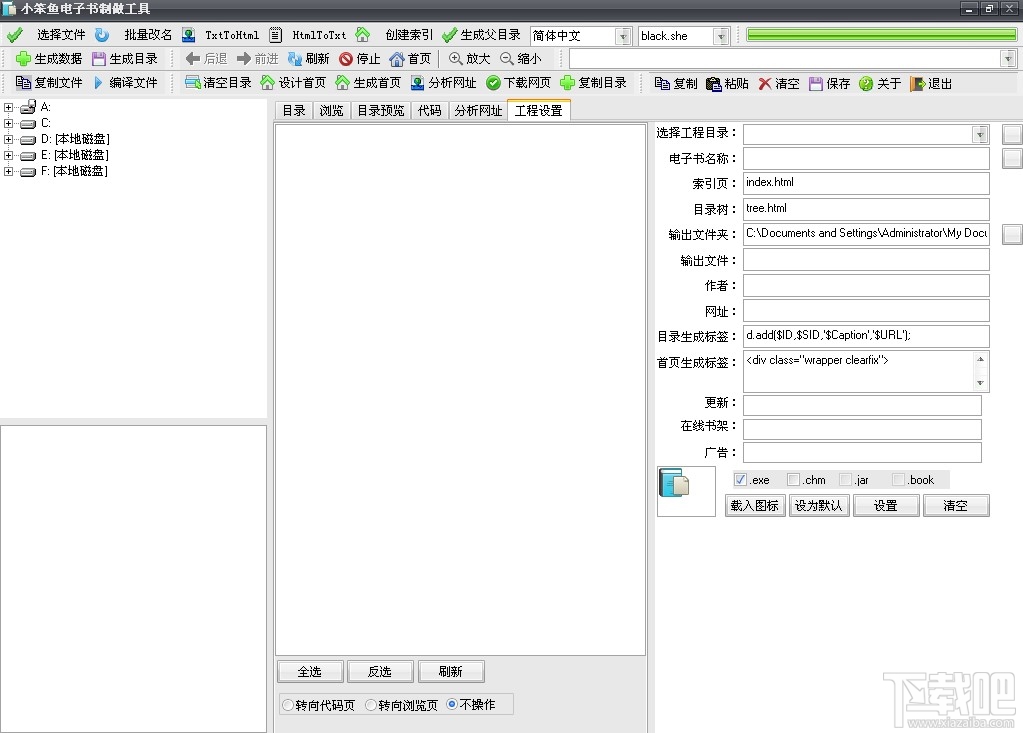
Task: Click the 载入图标 button
Action: [754, 505]
